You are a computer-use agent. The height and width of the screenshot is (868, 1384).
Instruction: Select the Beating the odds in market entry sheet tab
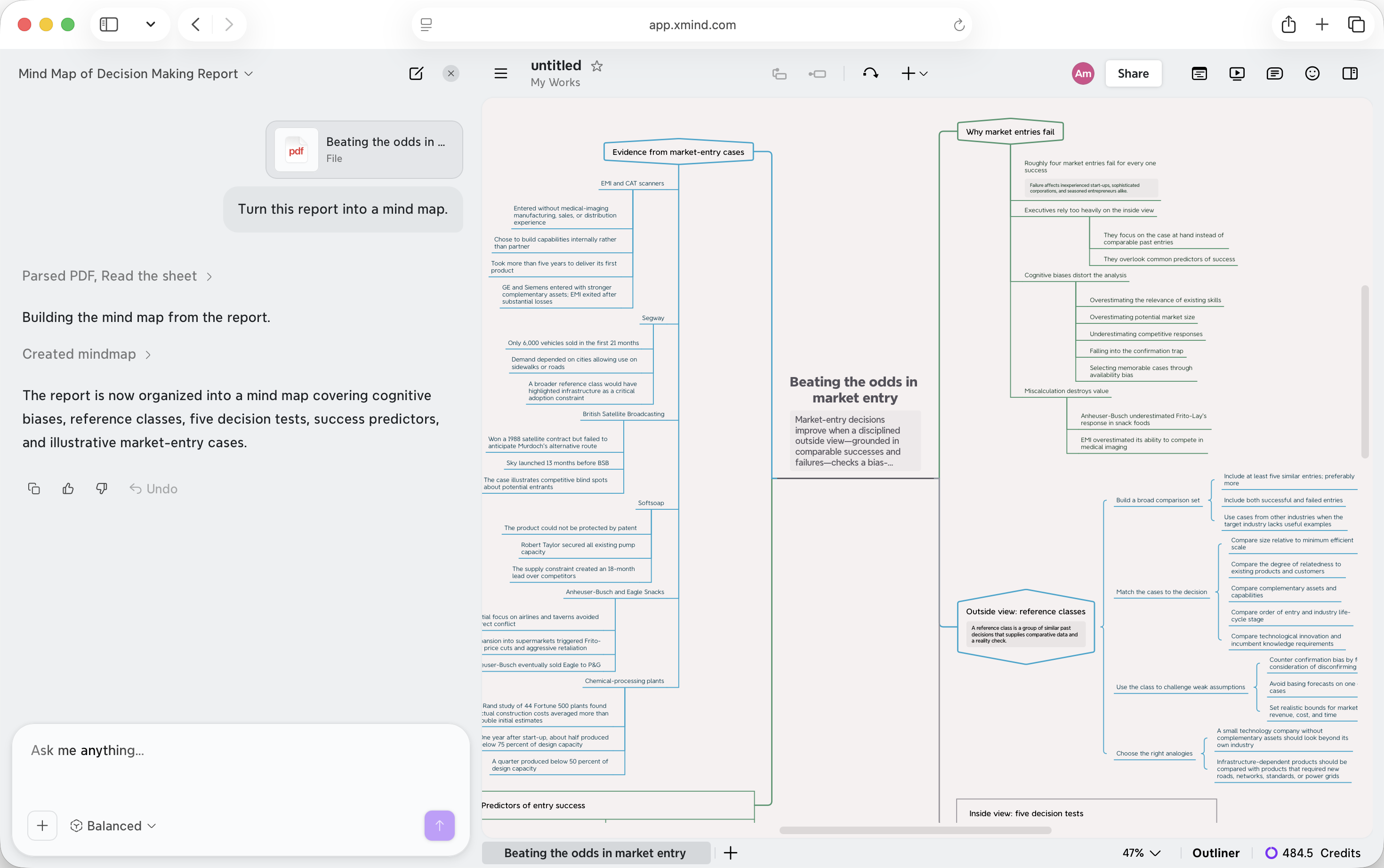point(595,852)
